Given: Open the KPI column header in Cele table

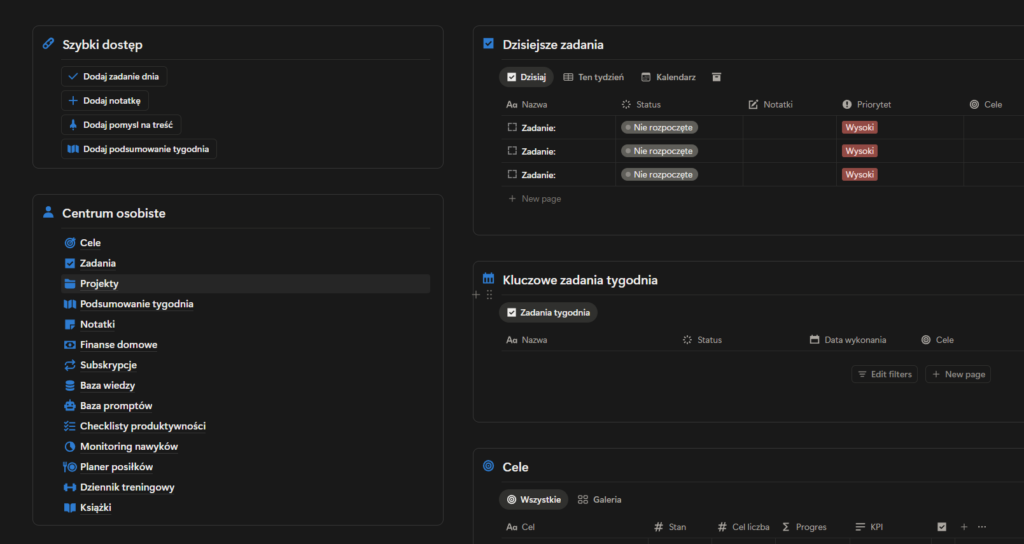Looking at the screenshot, I should 870,527.
